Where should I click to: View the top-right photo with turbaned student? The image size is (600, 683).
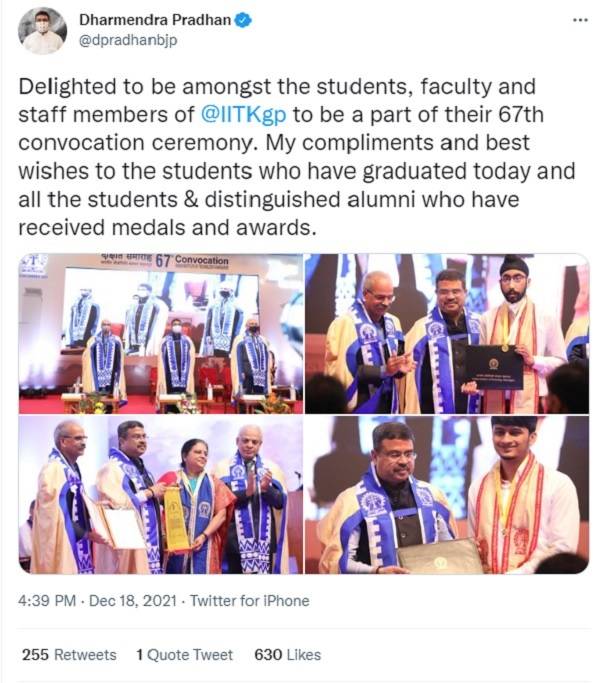(447, 333)
